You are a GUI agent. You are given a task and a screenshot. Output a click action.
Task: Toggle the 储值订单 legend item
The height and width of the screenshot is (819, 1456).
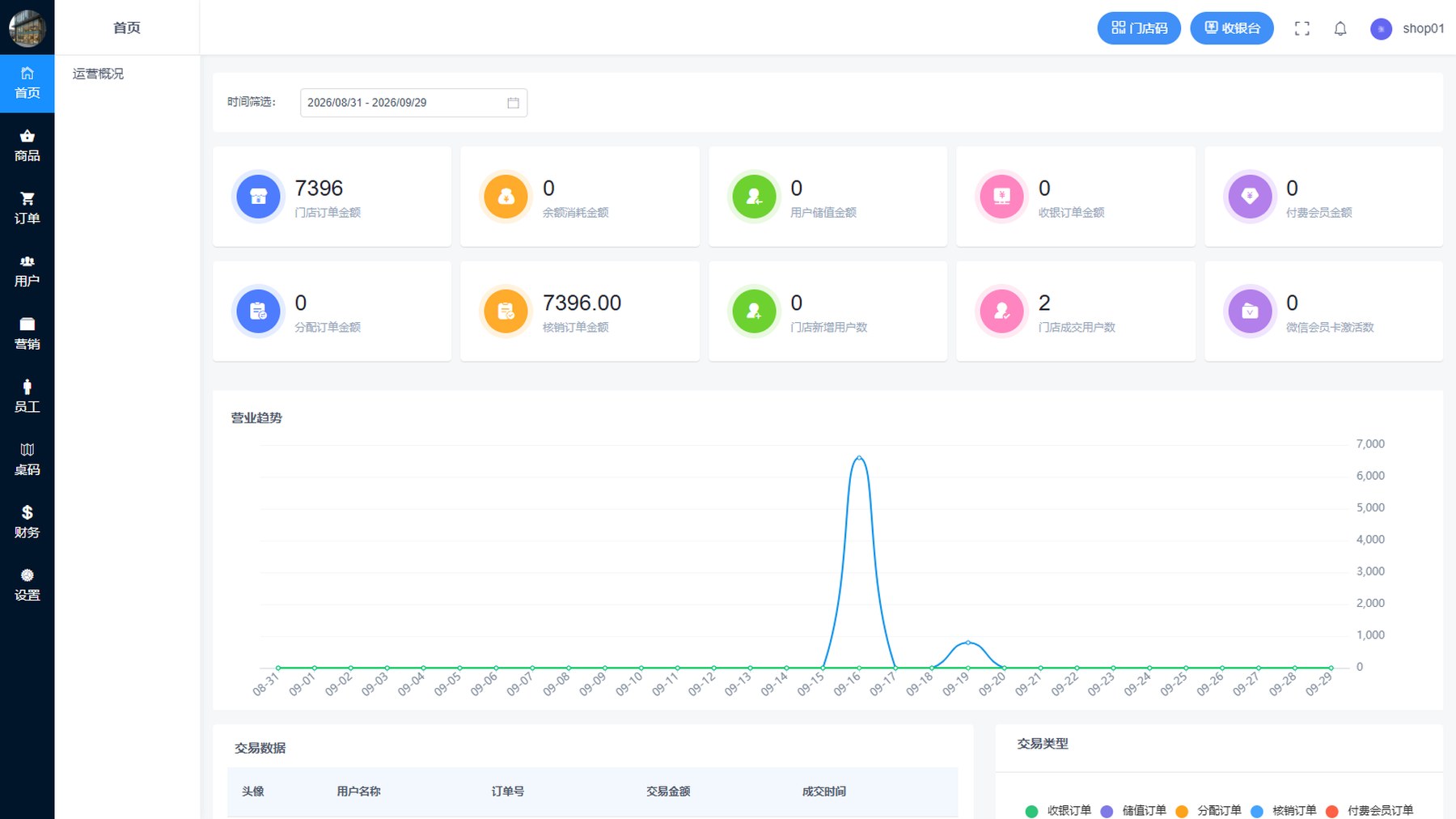coord(1133,810)
